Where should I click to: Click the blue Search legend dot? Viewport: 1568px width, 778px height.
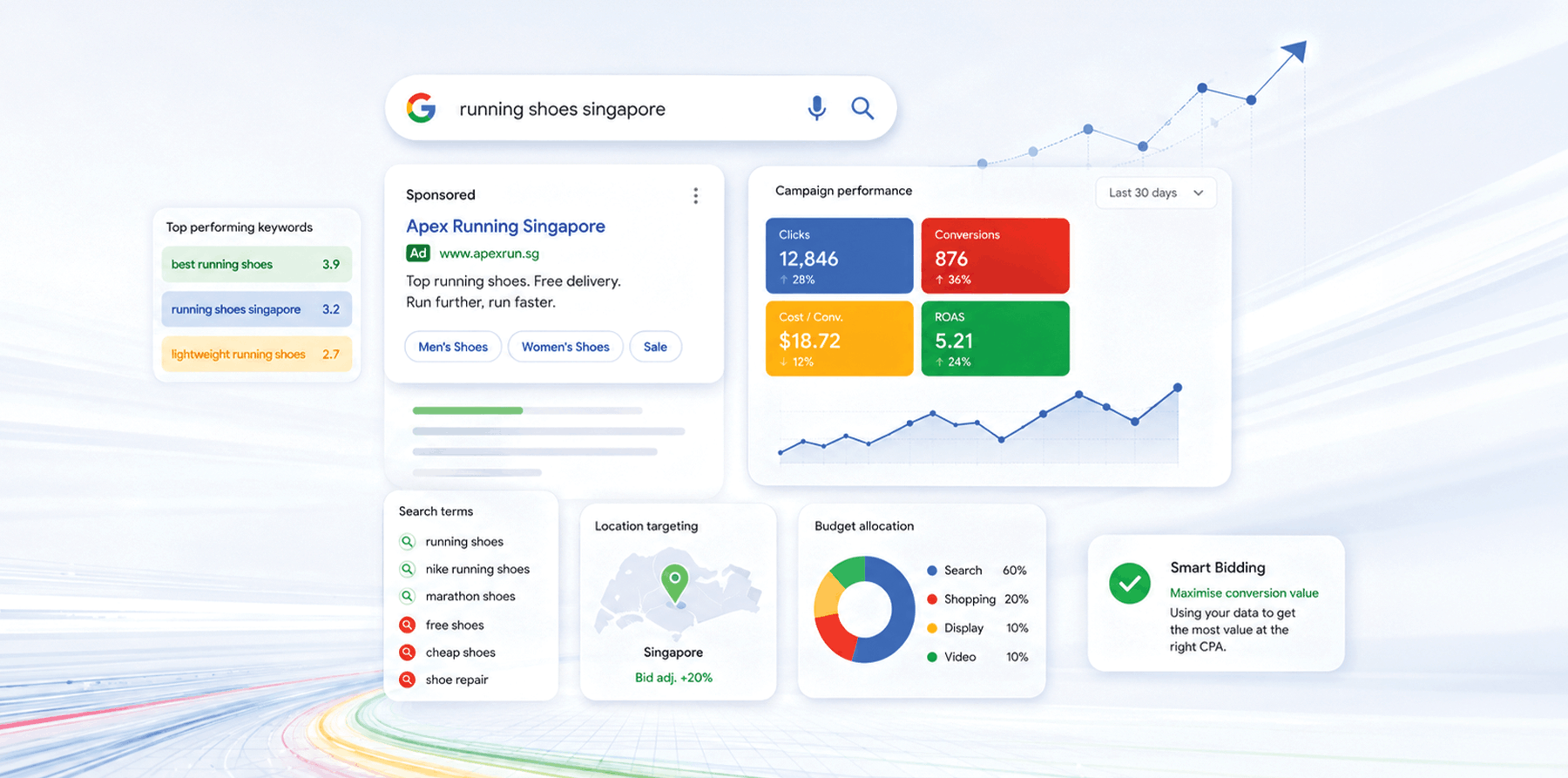(932, 571)
